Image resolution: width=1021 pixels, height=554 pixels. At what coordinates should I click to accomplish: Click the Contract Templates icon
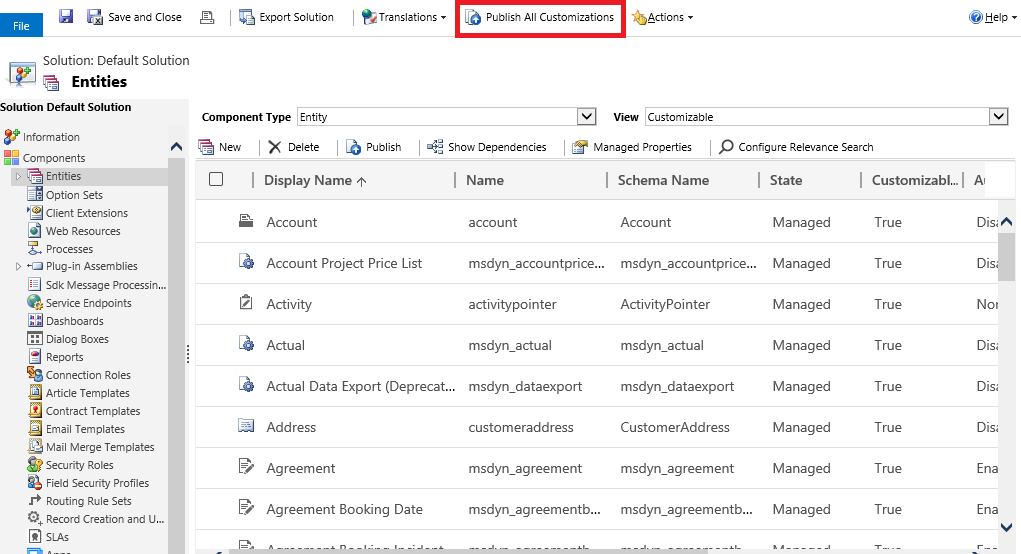[35, 411]
